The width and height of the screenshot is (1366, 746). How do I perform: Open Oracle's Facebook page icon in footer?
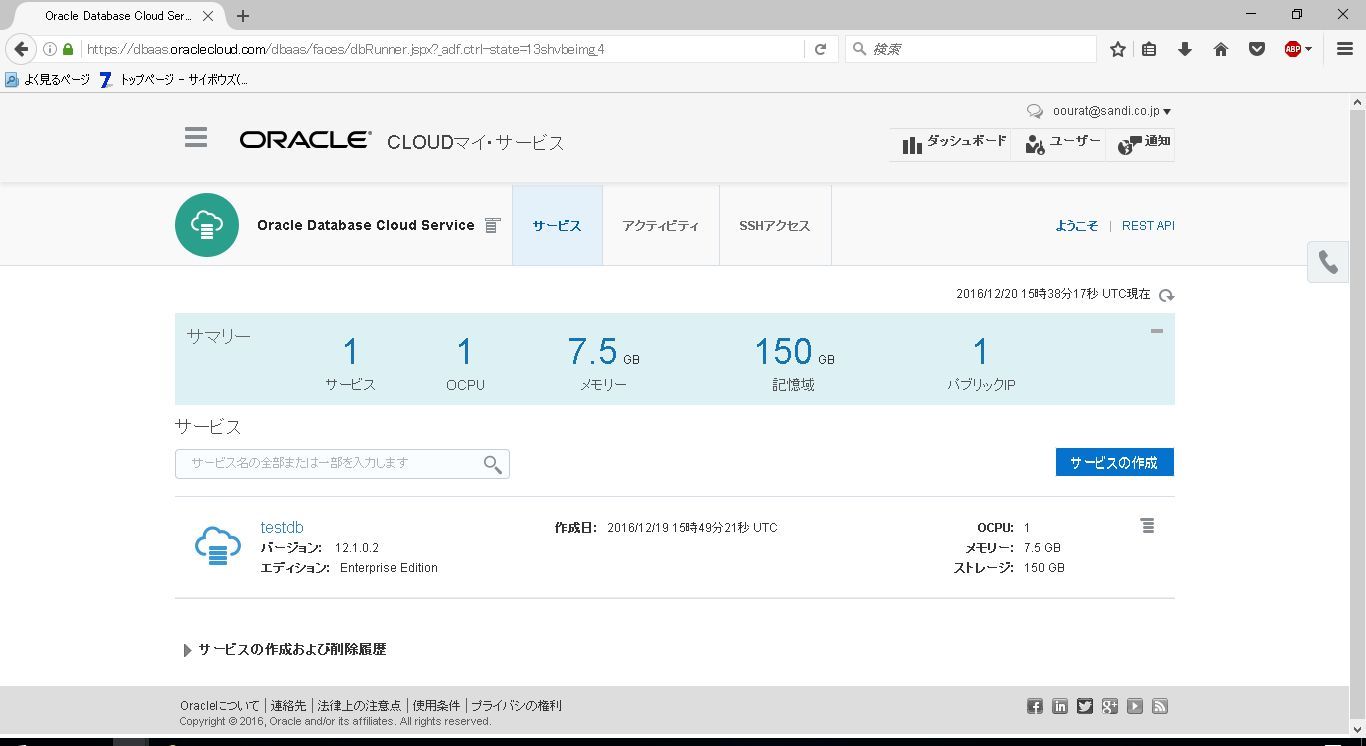(x=1035, y=707)
